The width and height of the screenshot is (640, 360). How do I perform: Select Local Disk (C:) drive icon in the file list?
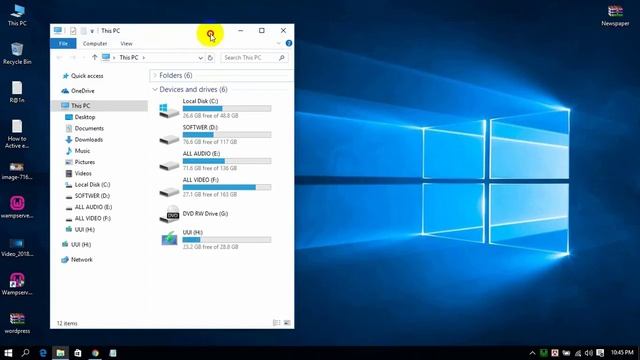169,110
